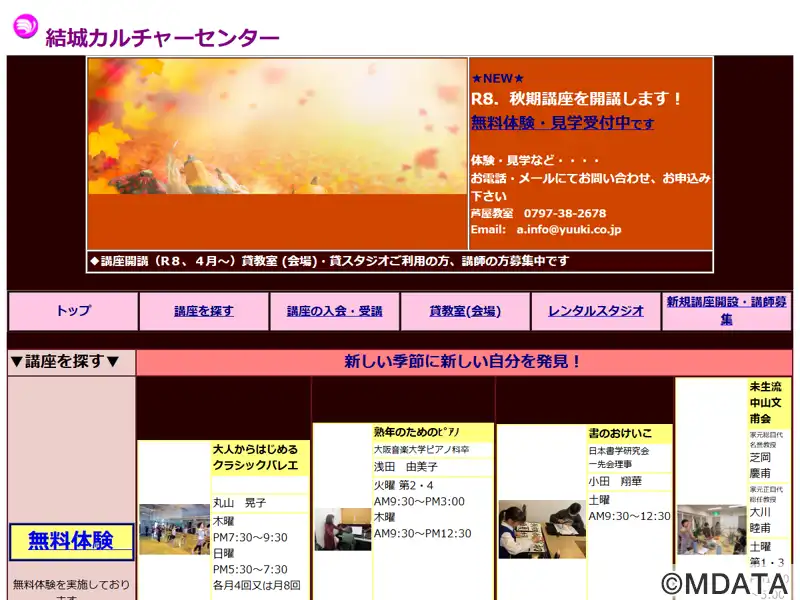Viewport: 800px width, 600px height.
Task: Open the 講座を探す navigation link
Action: (x=204, y=311)
